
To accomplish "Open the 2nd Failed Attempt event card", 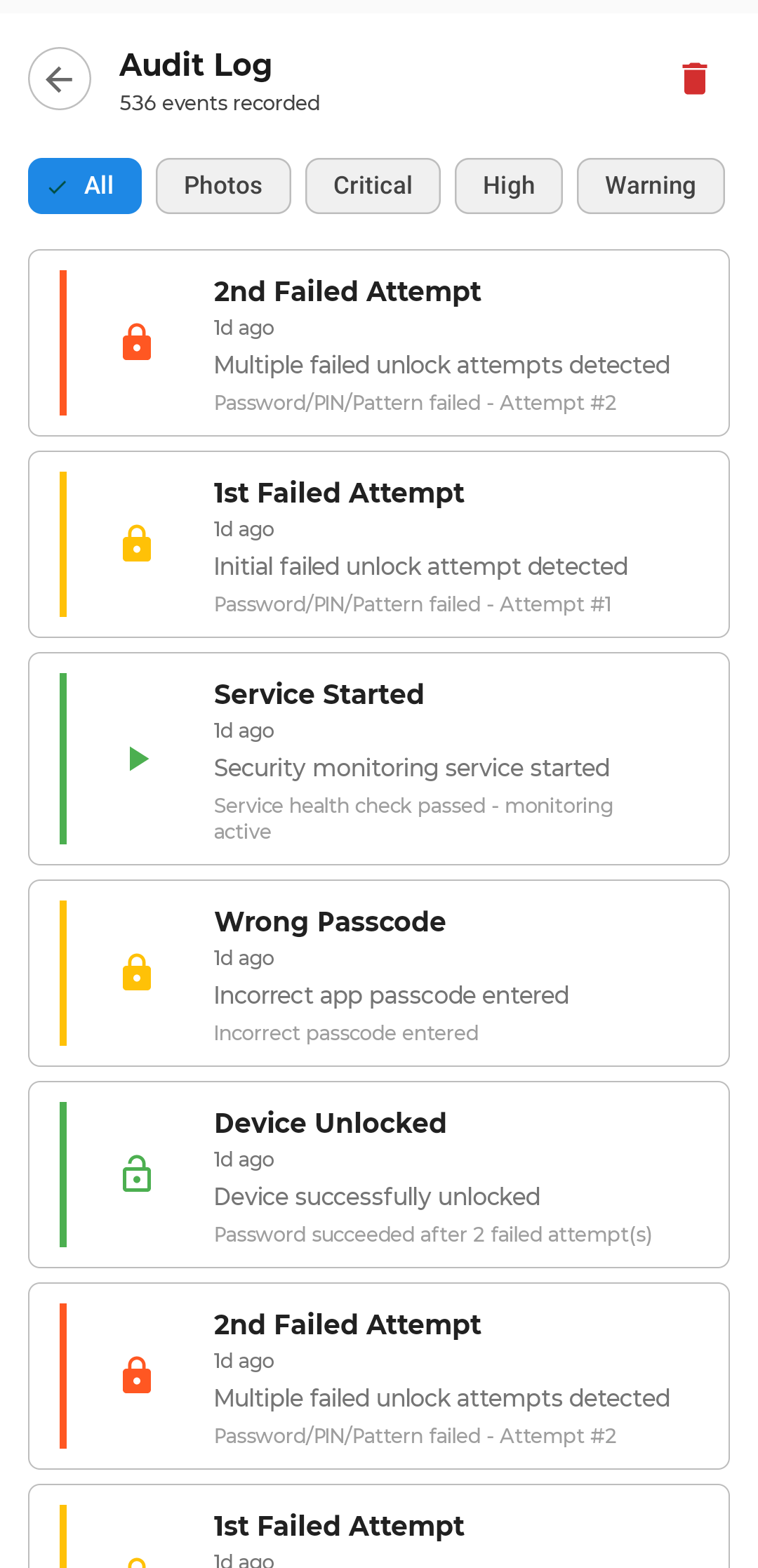I will [x=379, y=342].
